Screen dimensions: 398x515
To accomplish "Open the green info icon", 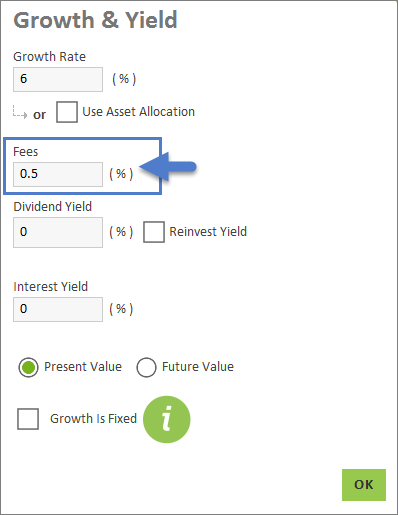I will point(167,419).
